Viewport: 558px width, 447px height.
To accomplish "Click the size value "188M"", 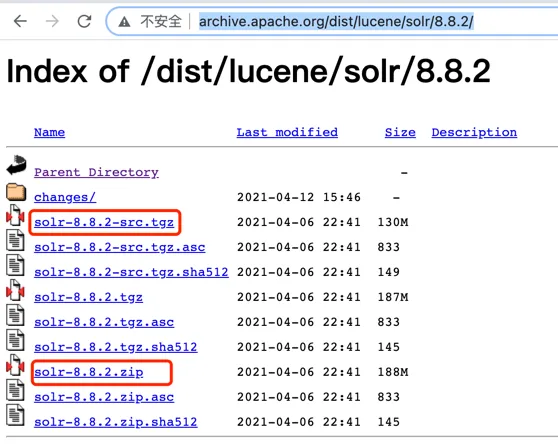I will pyautogui.click(x=393, y=372).
